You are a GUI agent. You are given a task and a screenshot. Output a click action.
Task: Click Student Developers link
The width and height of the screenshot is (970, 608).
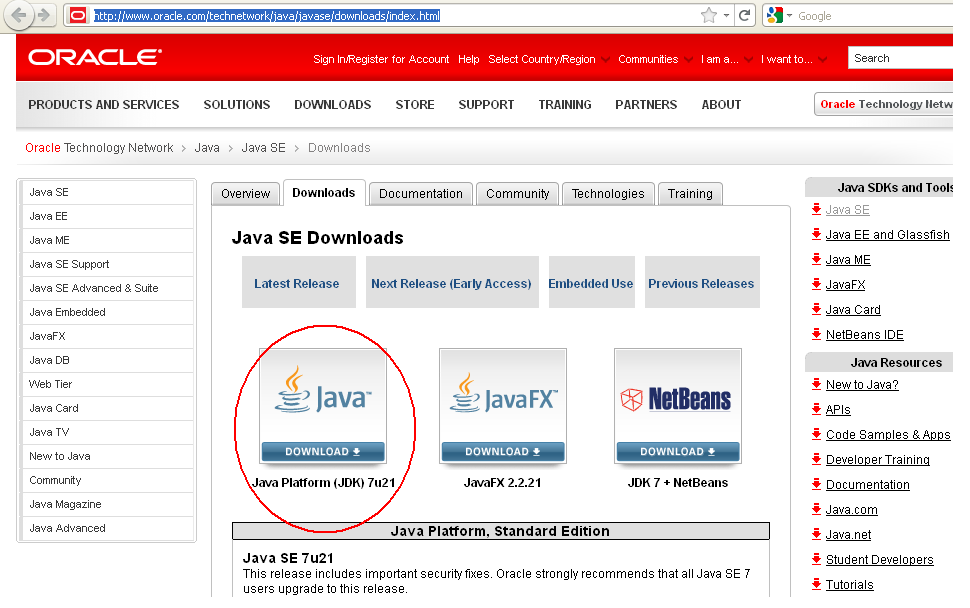pos(879,560)
